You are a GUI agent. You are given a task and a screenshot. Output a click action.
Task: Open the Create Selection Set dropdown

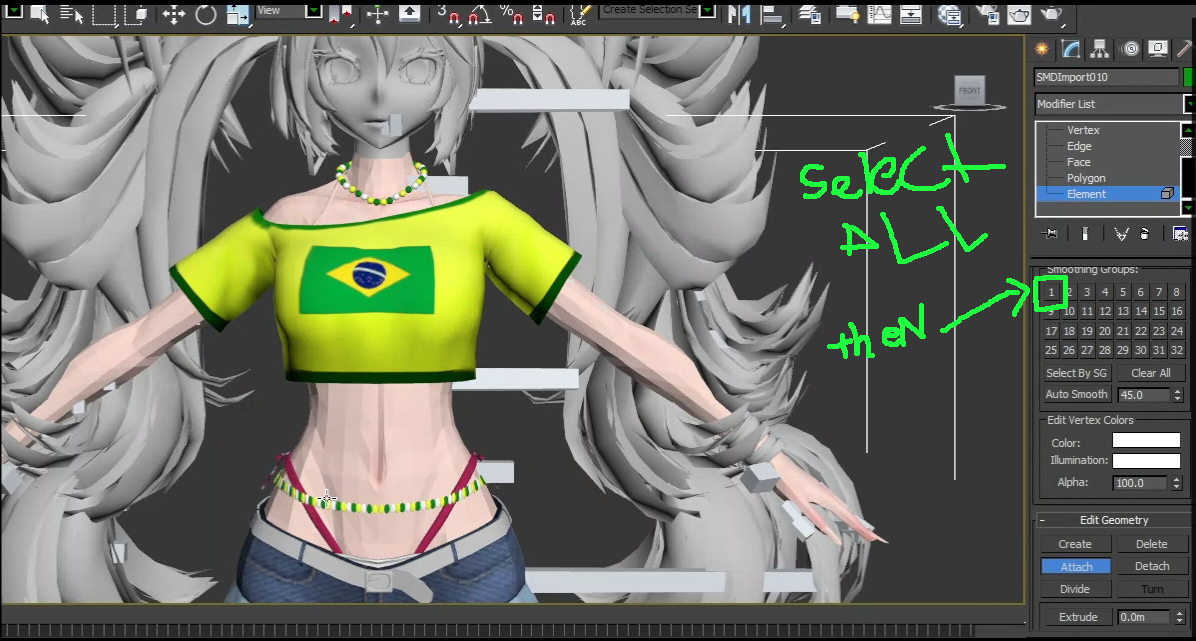click(x=657, y=10)
